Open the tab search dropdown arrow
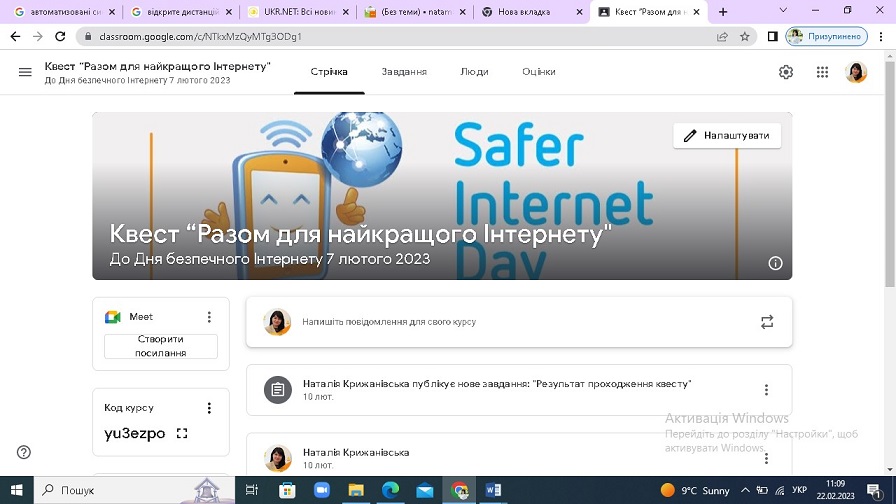Image resolution: width=896 pixels, height=504 pixels. pyautogui.click(x=783, y=10)
